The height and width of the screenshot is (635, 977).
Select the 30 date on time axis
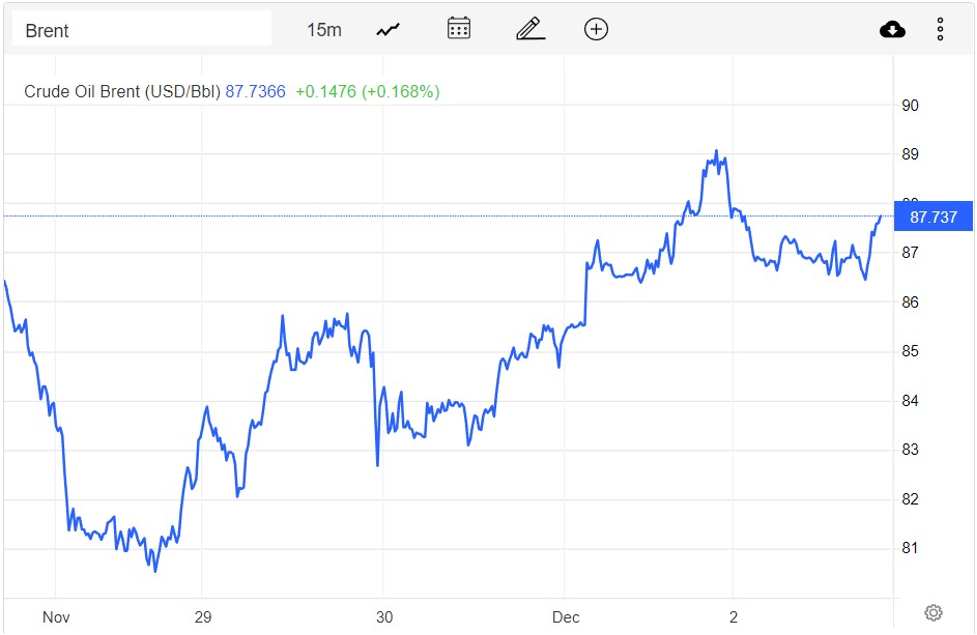382,617
